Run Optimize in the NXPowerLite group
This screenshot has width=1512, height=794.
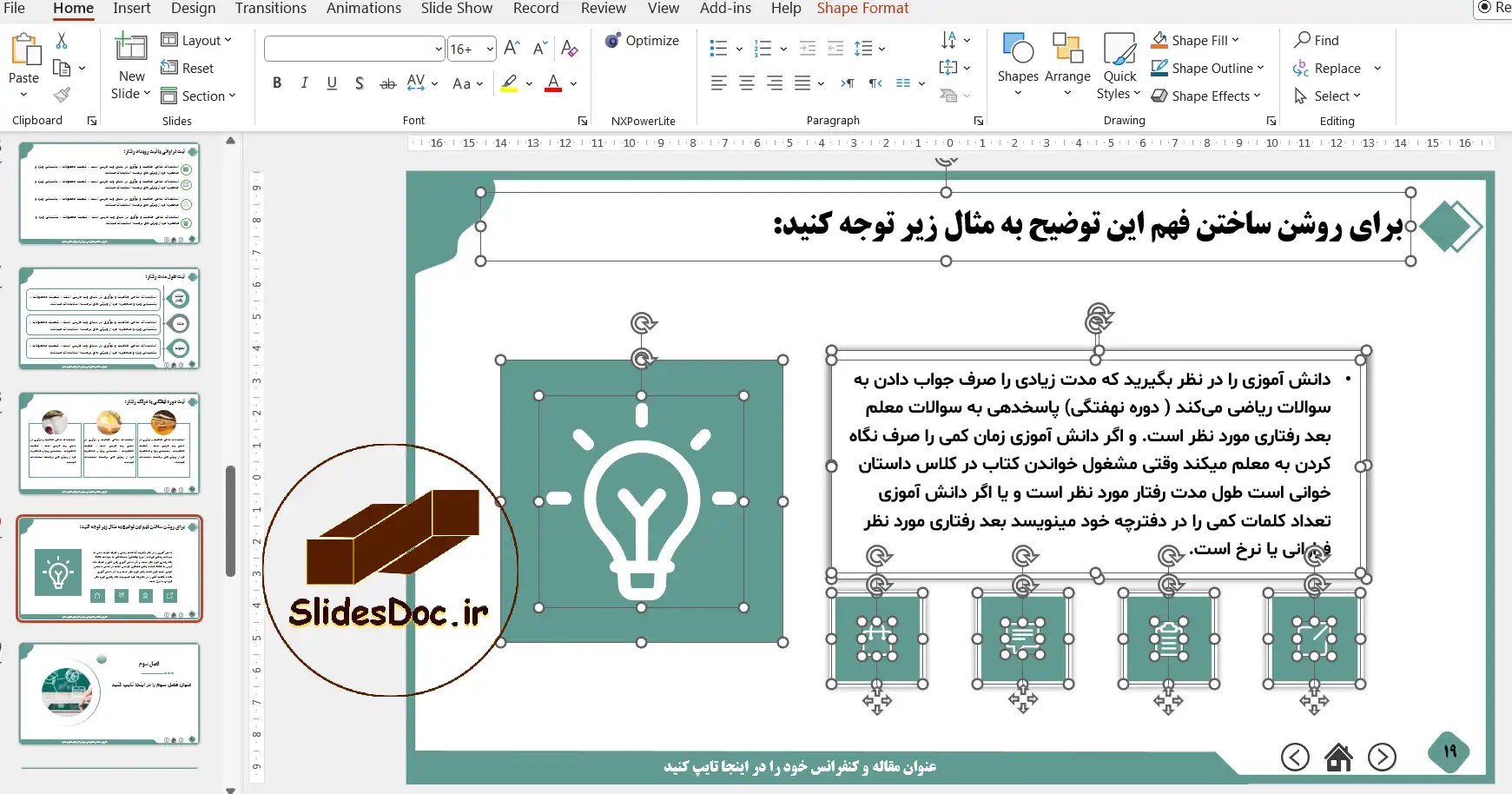(643, 40)
